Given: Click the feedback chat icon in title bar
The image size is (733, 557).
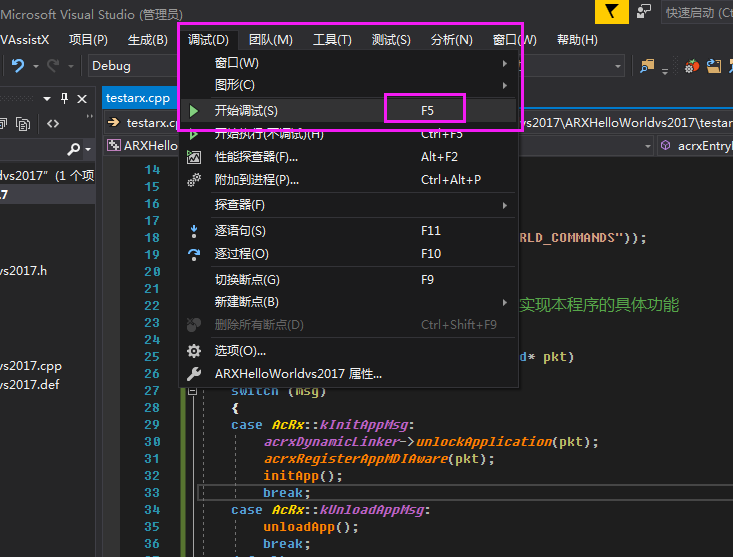Looking at the screenshot, I should (x=644, y=11).
